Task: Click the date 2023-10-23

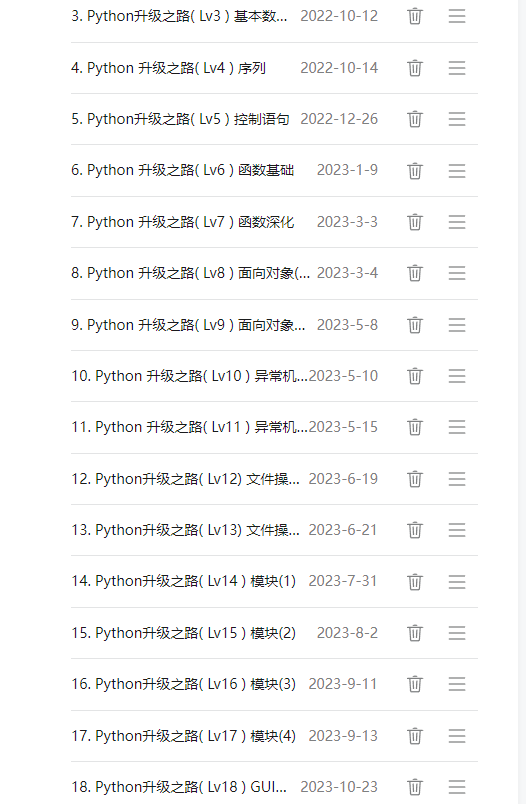Action: click(339, 787)
